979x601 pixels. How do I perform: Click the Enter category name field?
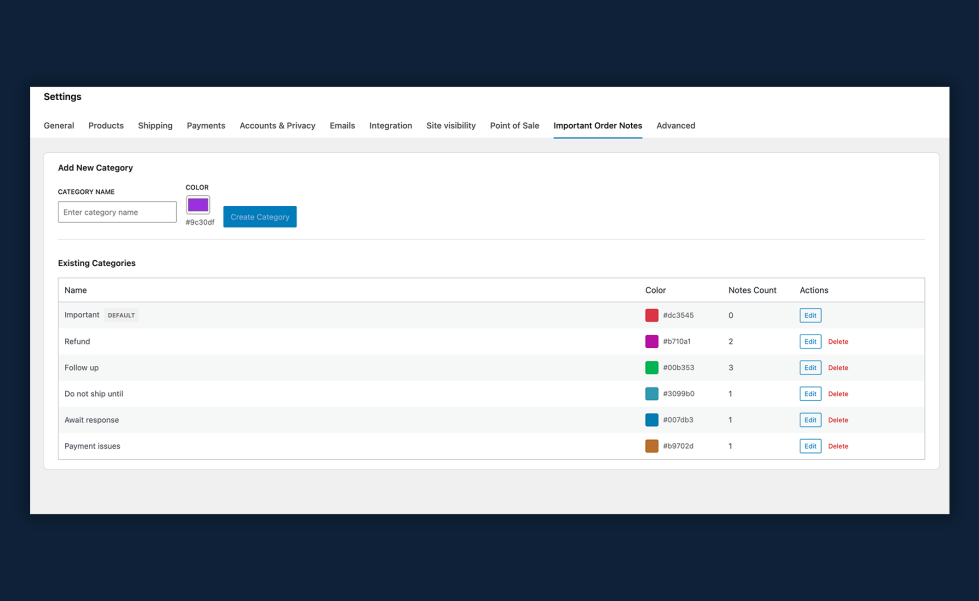pyautogui.click(x=116, y=212)
